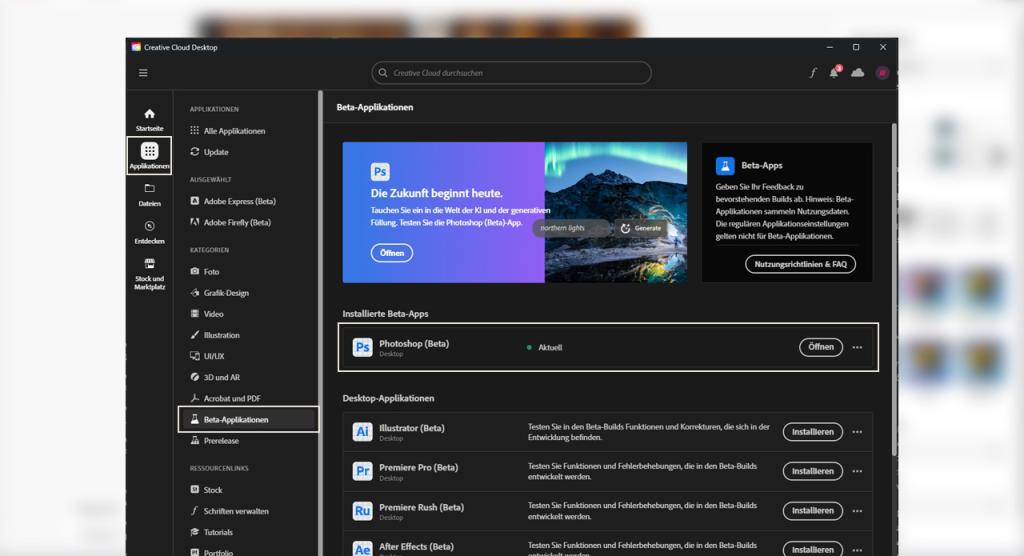The height and width of the screenshot is (556, 1024).
Task: Open more options for Illustrator (Beta)
Action: click(857, 432)
